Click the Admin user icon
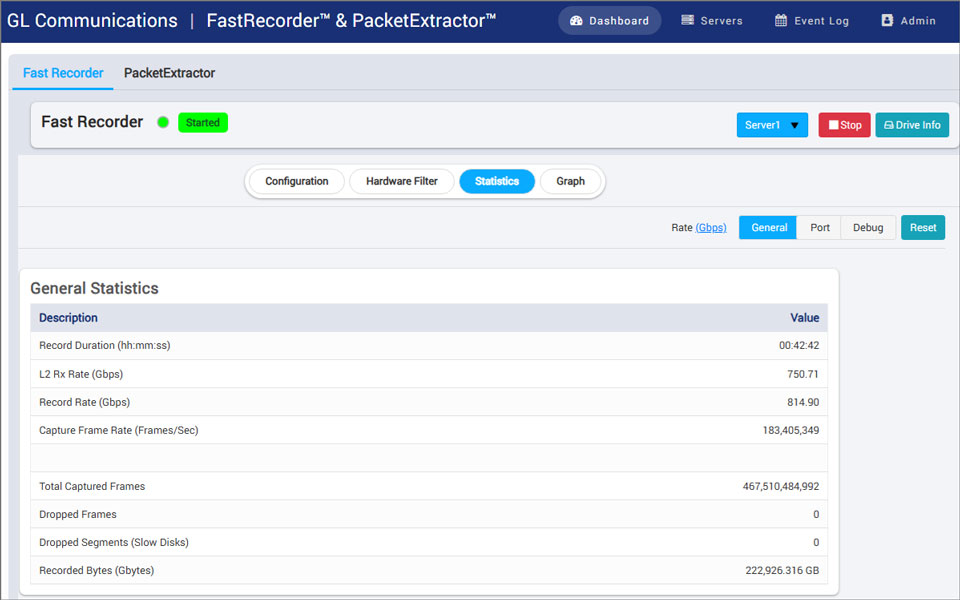The width and height of the screenshot is (960, 600). pyautogui.click(x=887, y=20)
